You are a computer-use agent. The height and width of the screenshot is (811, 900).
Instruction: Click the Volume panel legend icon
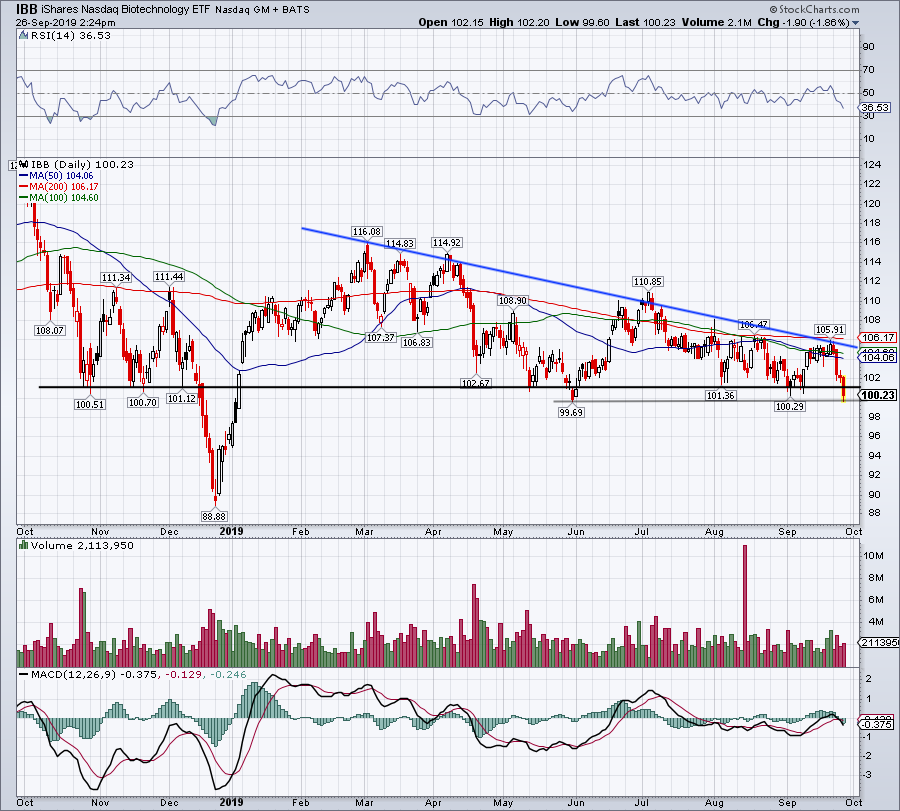pos(23,545)
